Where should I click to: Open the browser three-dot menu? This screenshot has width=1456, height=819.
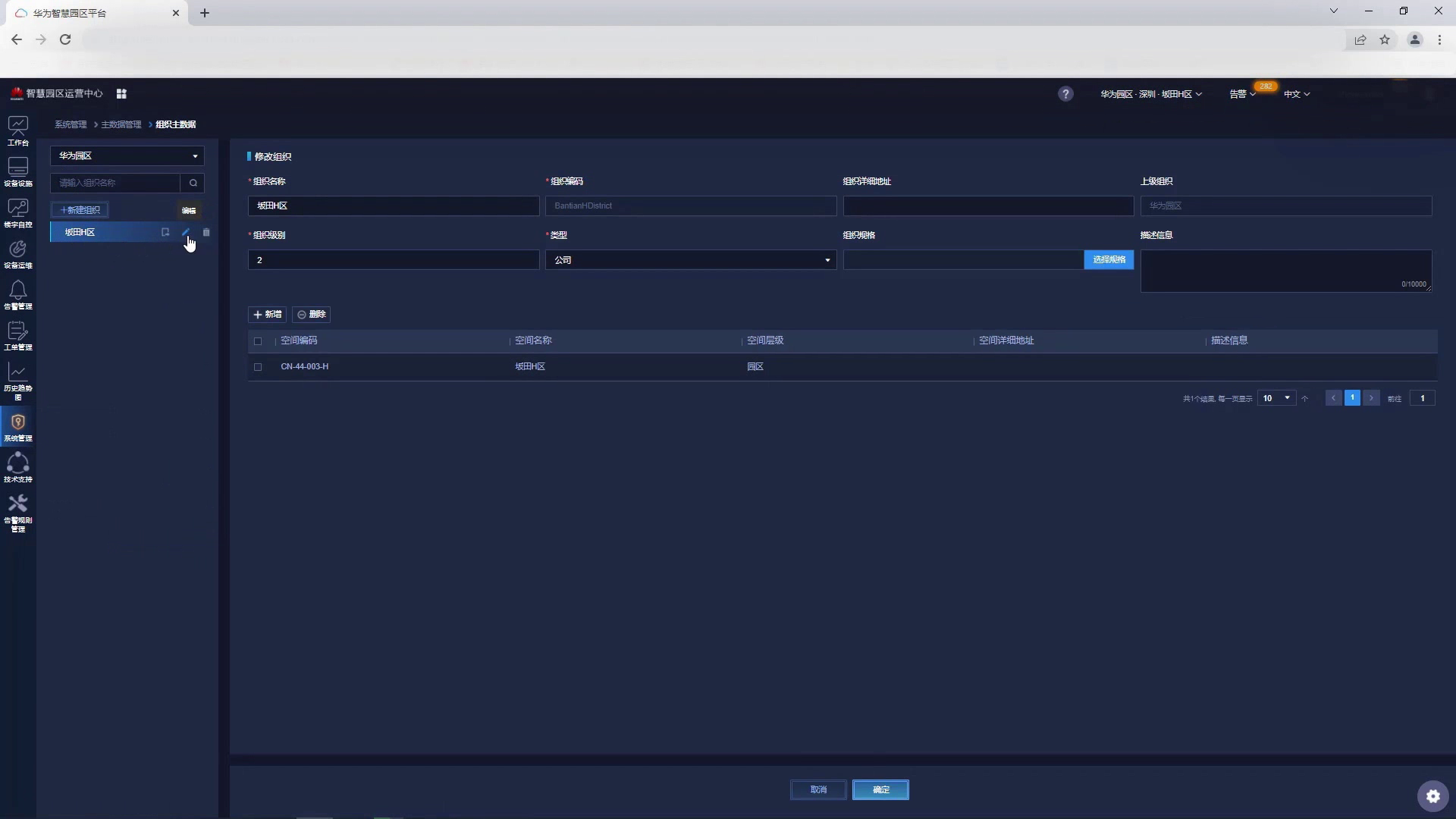coord(1439,39)
